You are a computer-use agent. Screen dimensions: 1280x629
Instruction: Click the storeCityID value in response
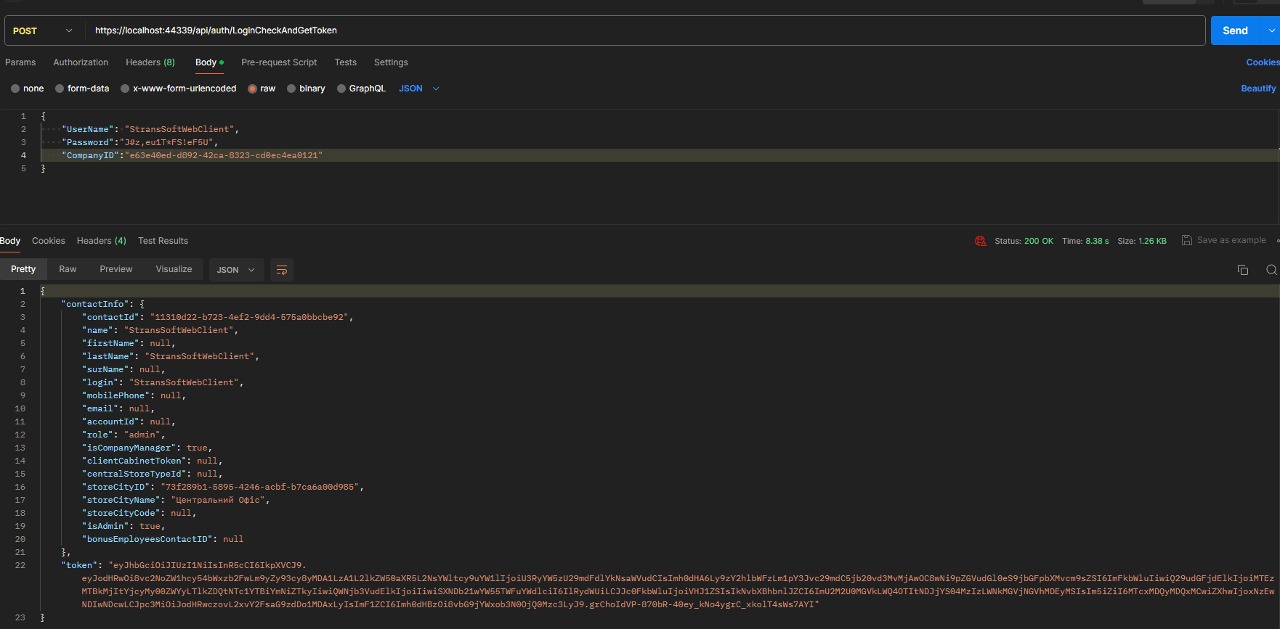260,487
